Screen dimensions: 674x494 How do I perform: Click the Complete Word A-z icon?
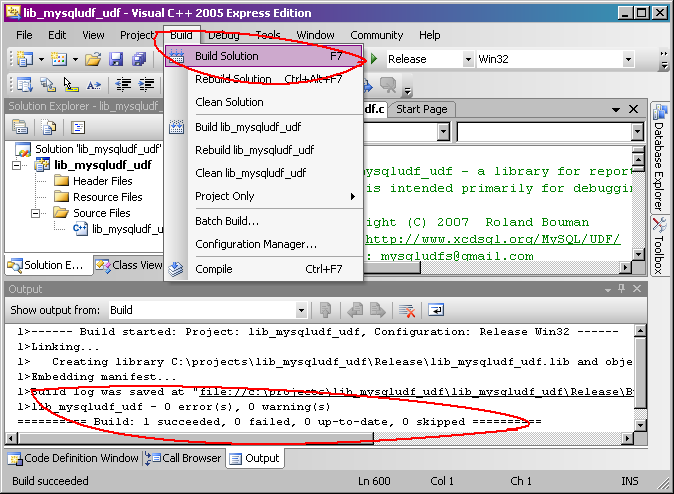pyautogui.click(x=93, y=85)
